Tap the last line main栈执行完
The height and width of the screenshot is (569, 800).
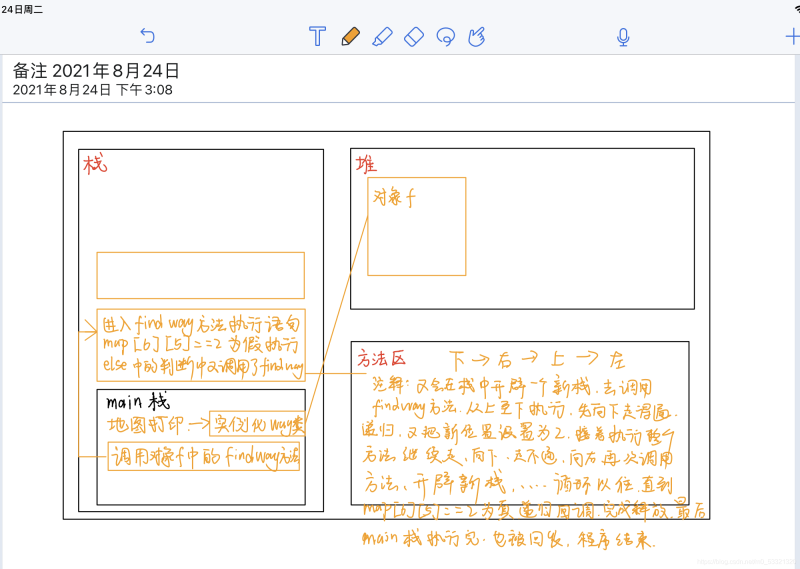pos(508,539)
